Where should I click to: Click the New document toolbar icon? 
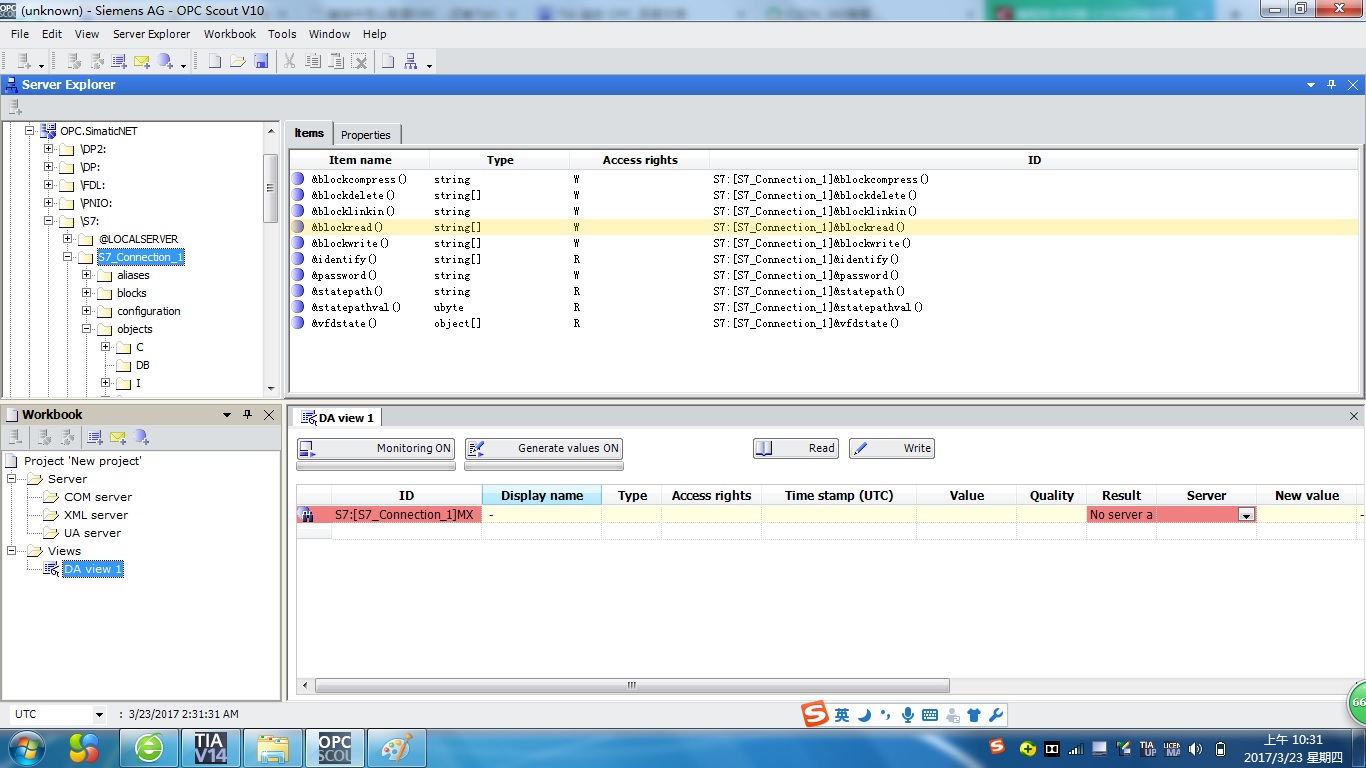click(214, 61)
